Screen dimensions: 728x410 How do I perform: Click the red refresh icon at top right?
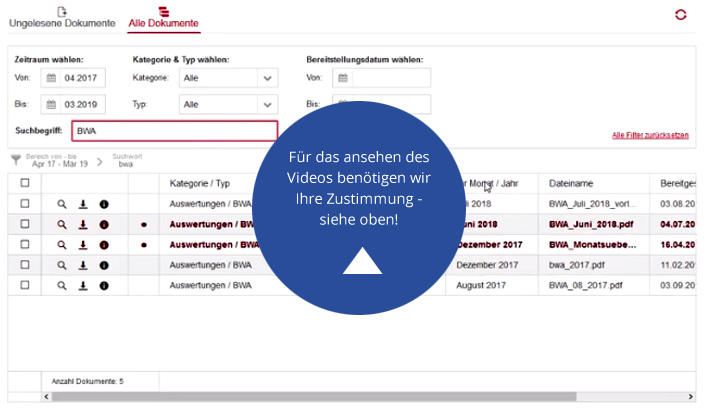coord(681,15)
